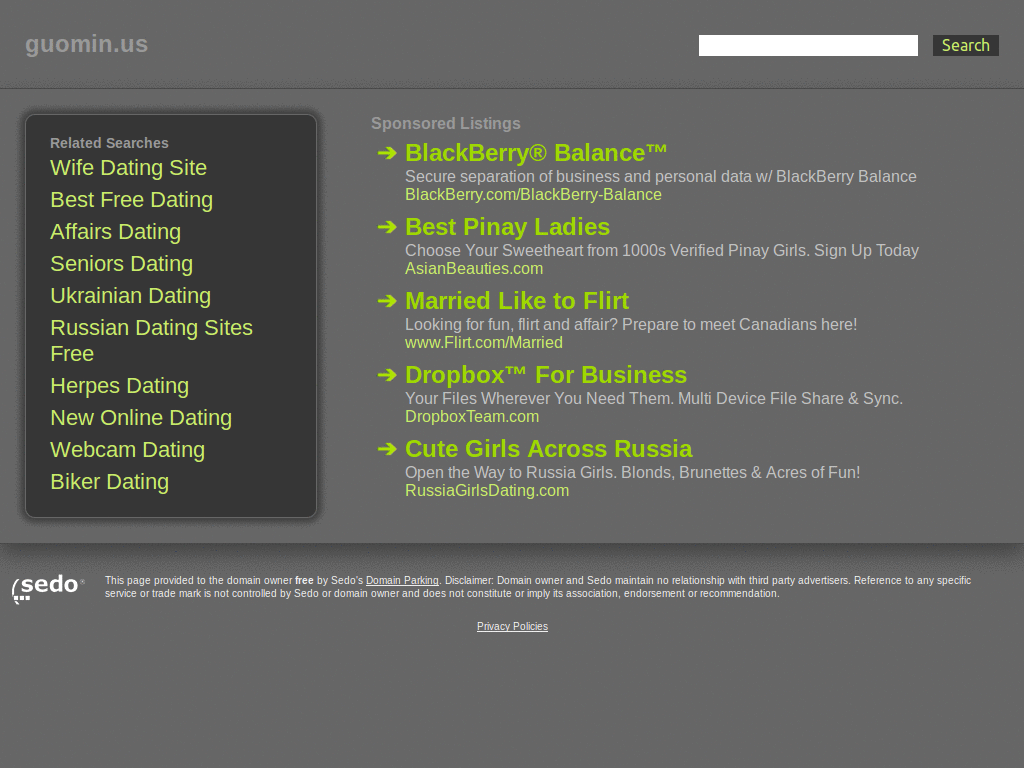This screenshot has width=1024, height=768.
Task: Visit the RussiaGirlsDating.com URL link
Action: click(x=487, y=490)
